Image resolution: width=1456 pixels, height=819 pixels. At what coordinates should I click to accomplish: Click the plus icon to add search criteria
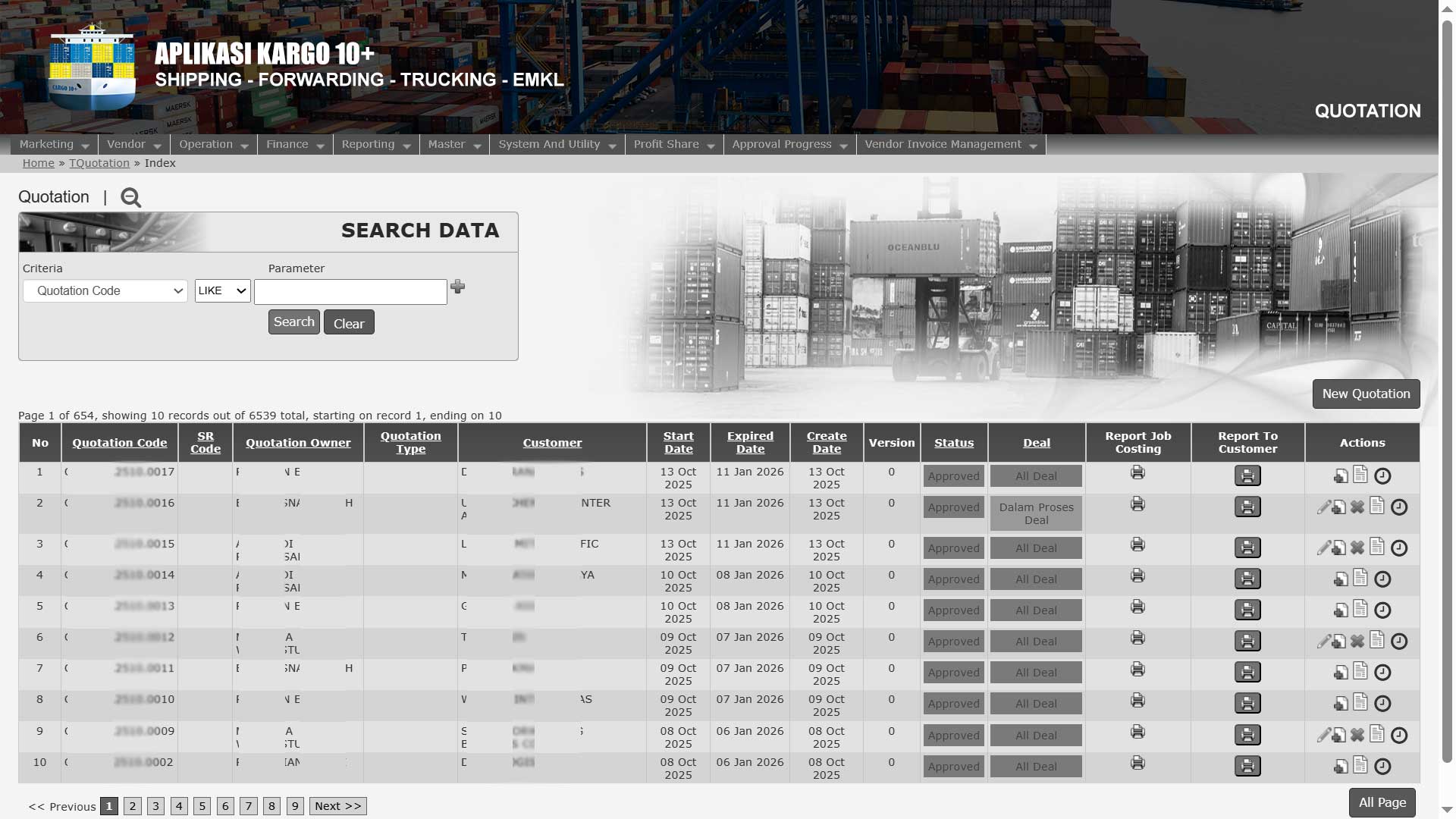point(458,287)
